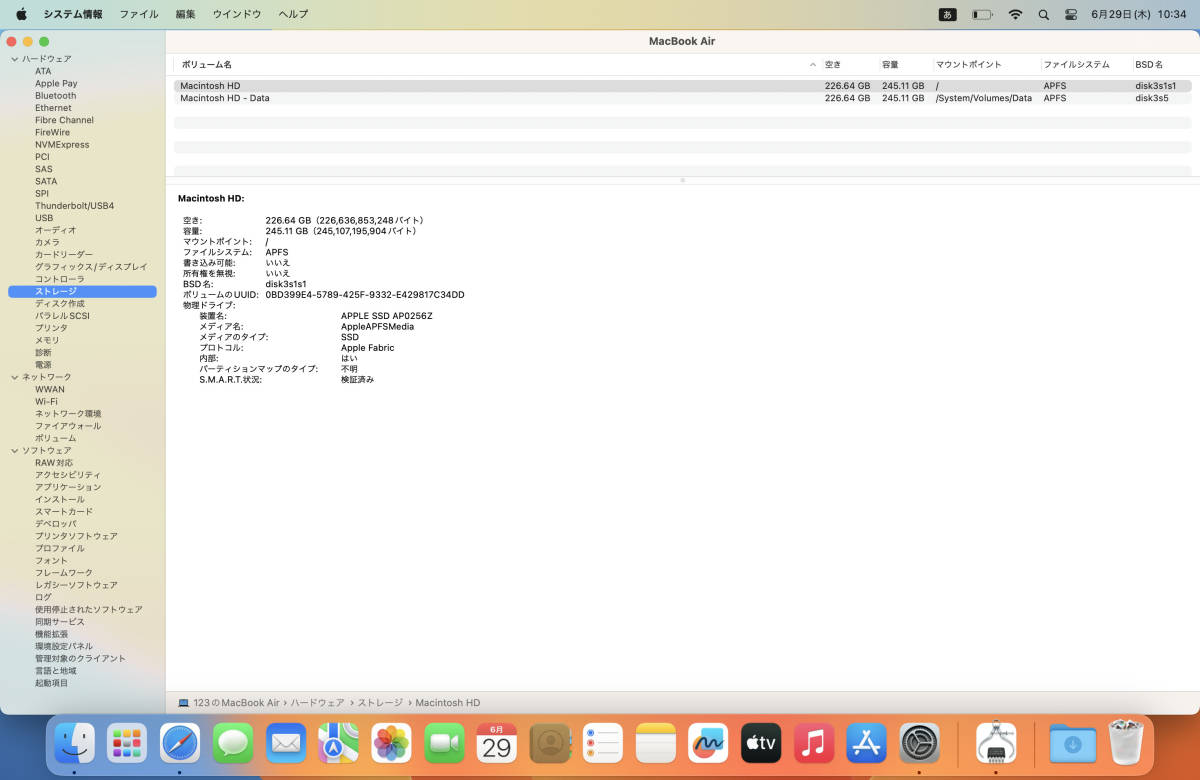This screenshot has width=1200, height=780.
Task: Select the Macintosh HD - Data row
Action: (x=225, y=98)
